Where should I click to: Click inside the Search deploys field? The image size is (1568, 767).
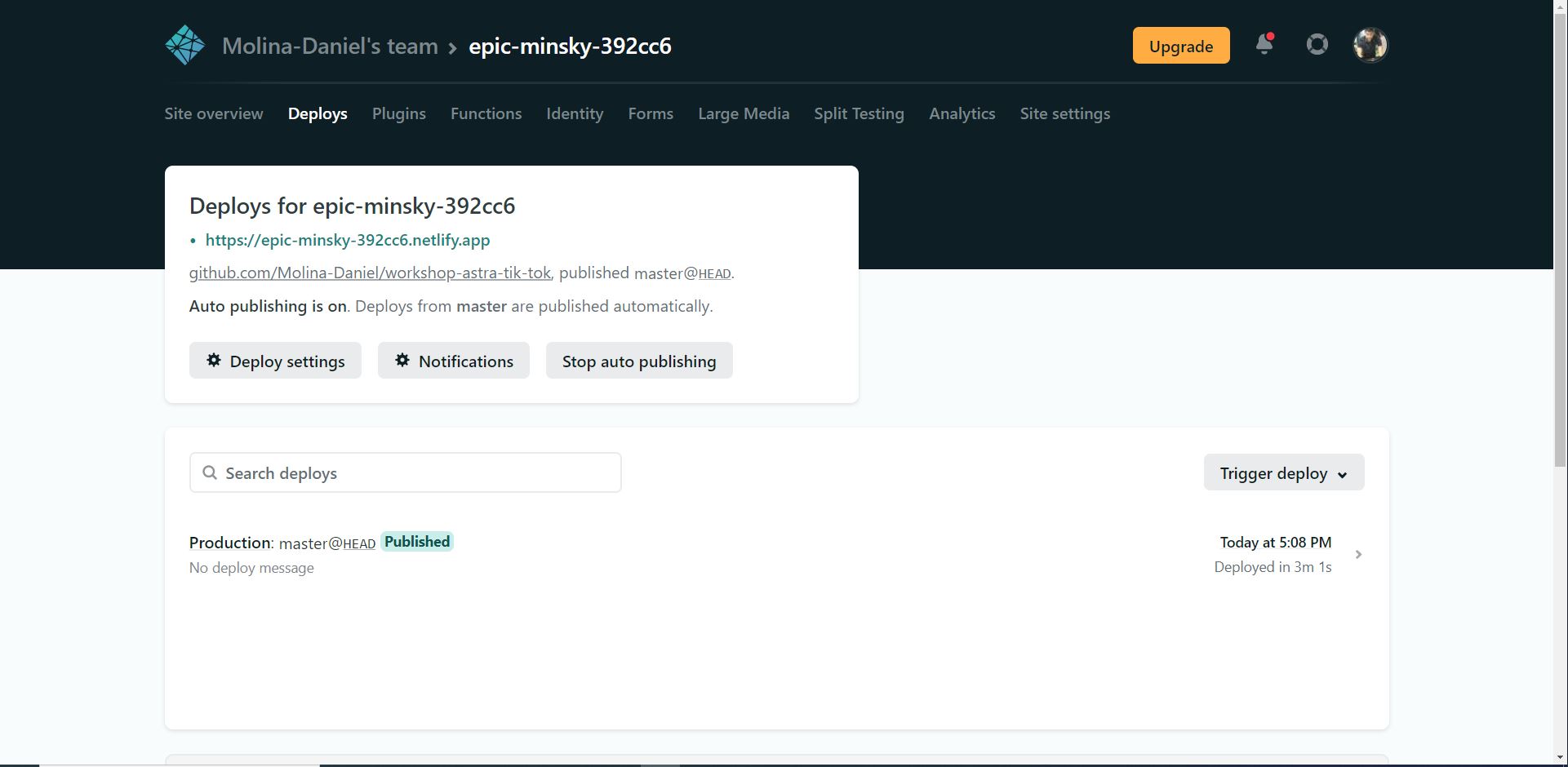click(405, 472)
